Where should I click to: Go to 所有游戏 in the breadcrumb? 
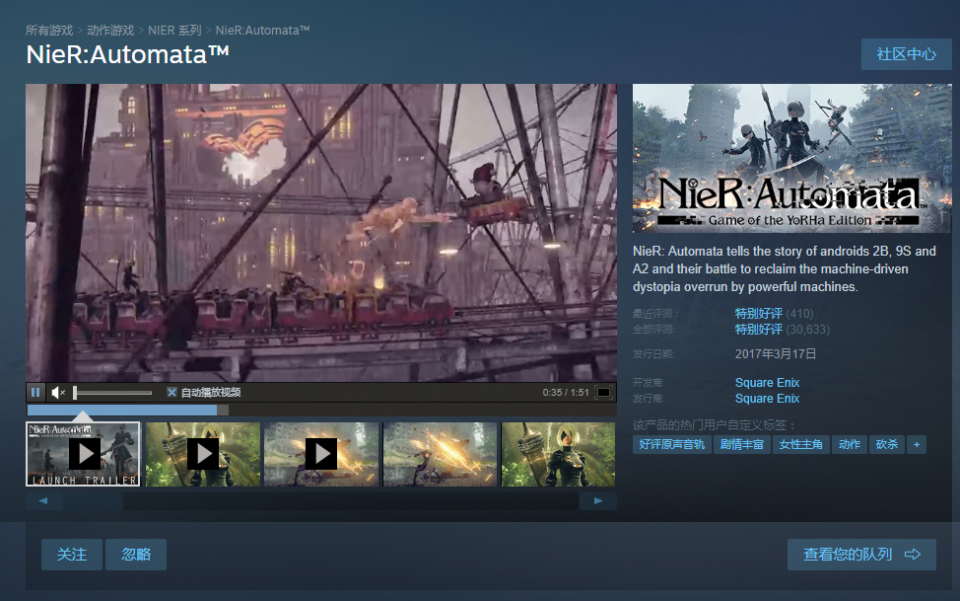click(50, 30)
